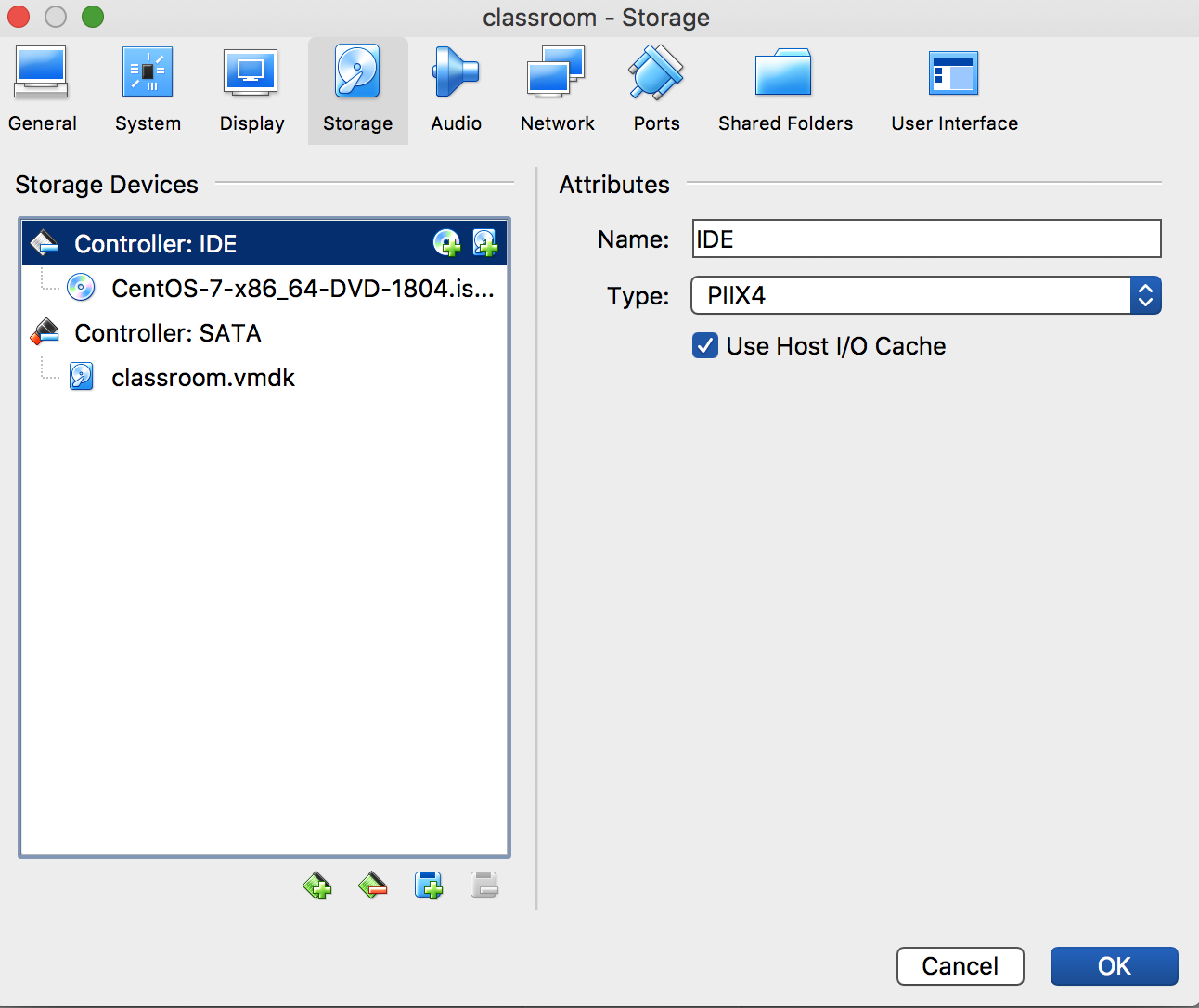Image resolution: width=1199 pixels, height=1008 pixels.
Task: Open the General settings section
Action: (42, 91)
